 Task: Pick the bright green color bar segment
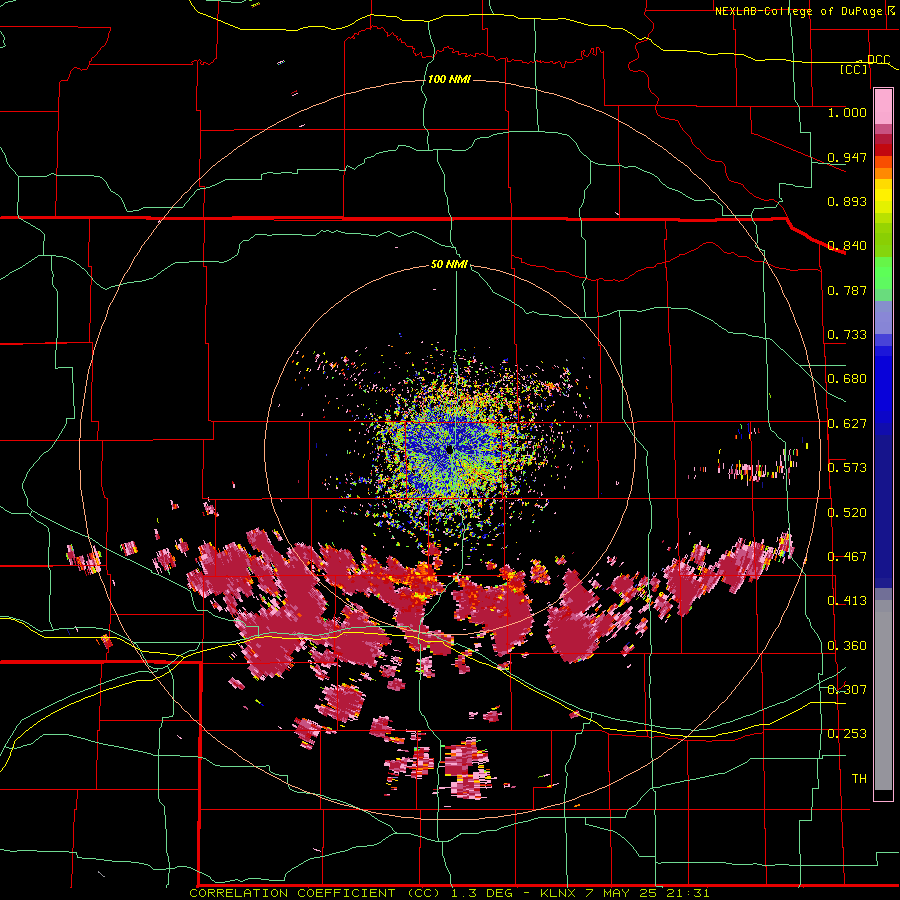tap(883, 273)
